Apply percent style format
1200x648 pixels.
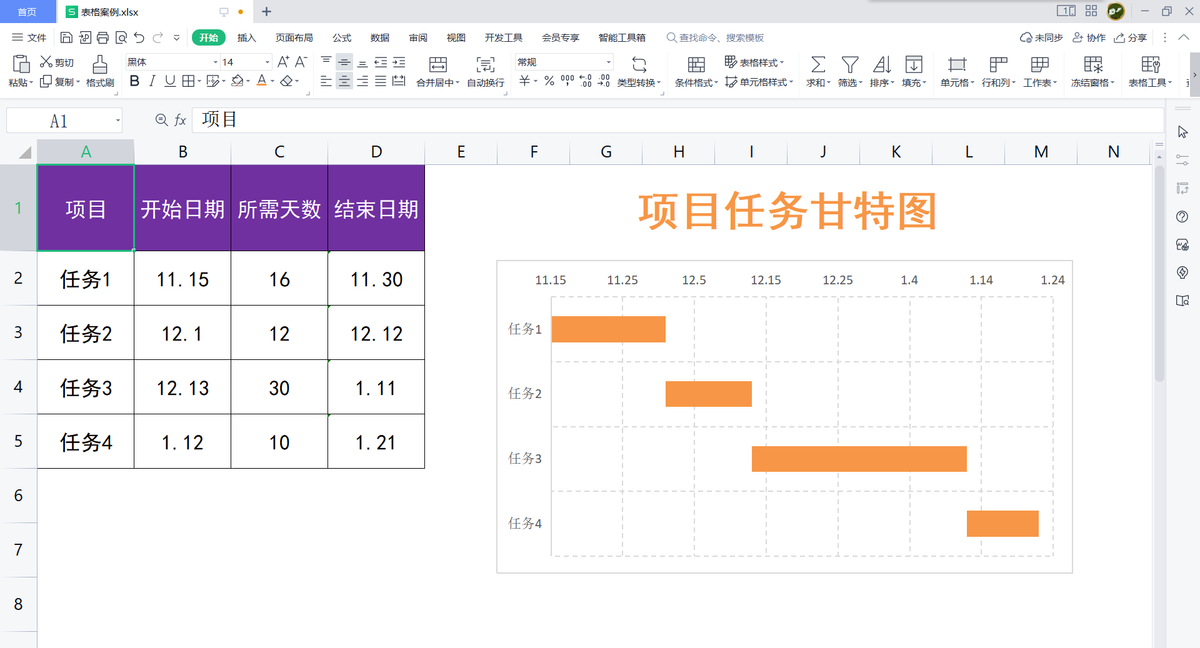549,81
